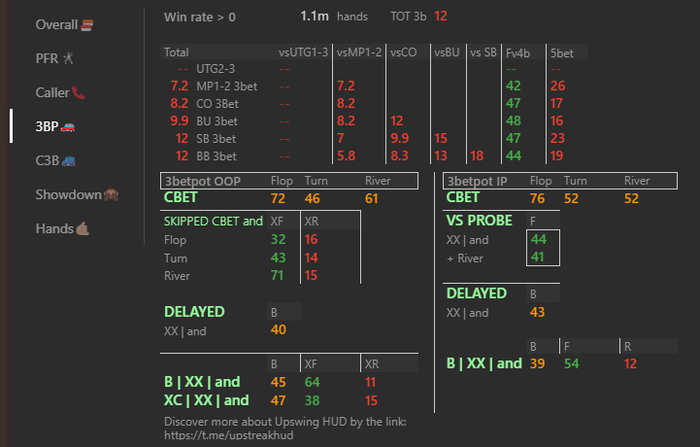Select the vsMP1-2 column header
The width and height of the screenshot is (700, 447).
click(359, 53)
